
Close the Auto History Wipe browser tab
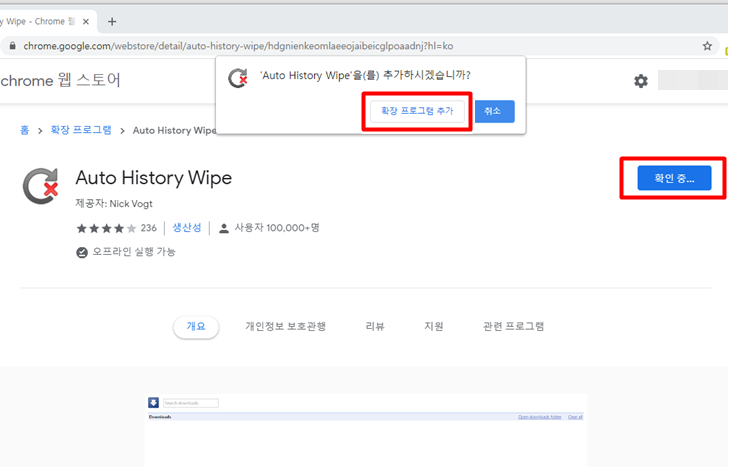point(86,21)
